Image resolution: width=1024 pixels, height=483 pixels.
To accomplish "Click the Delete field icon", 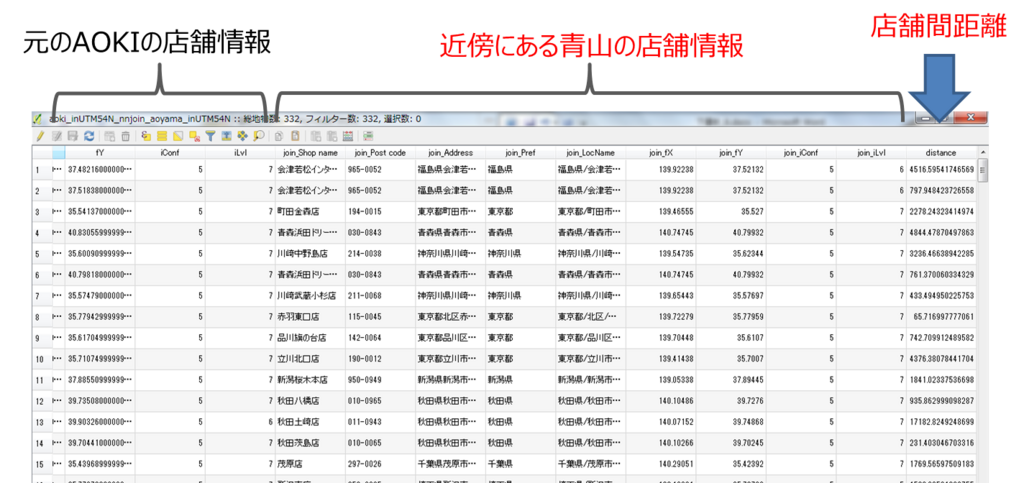I will point(332,136).
